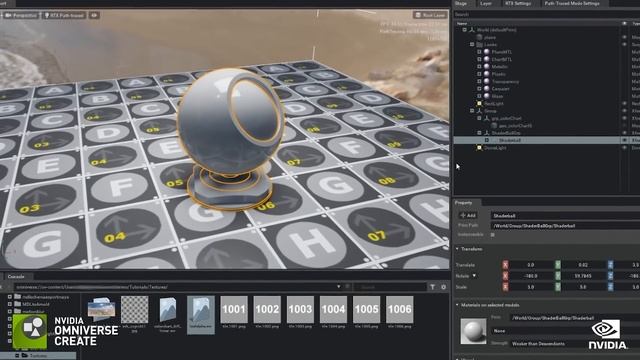Viewport: 640px width, 360px height.
Task: Open the Path-Traced Mode Settings tab
Action: pos(572,3)
